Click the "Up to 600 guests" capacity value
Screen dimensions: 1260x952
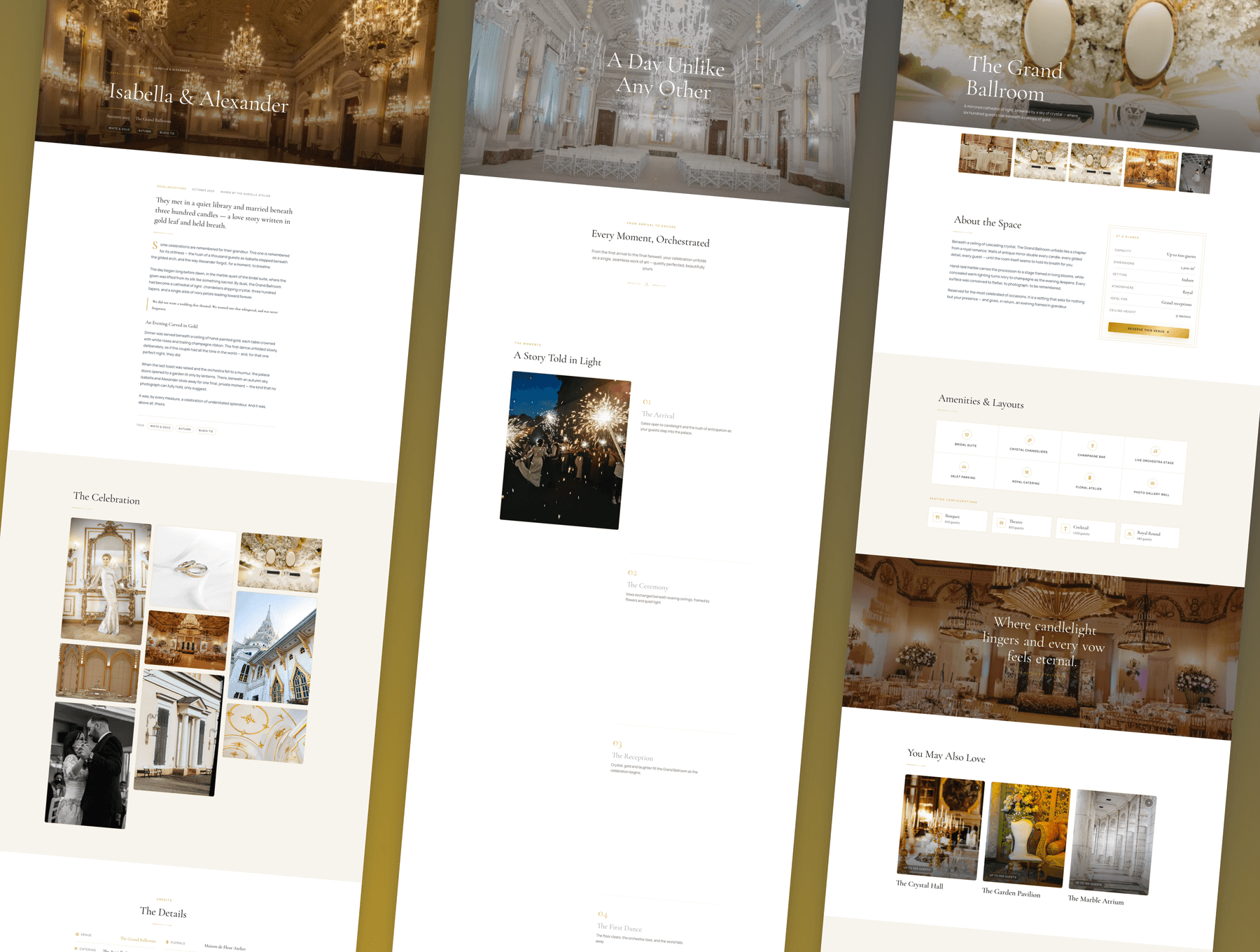(1181, 255)
